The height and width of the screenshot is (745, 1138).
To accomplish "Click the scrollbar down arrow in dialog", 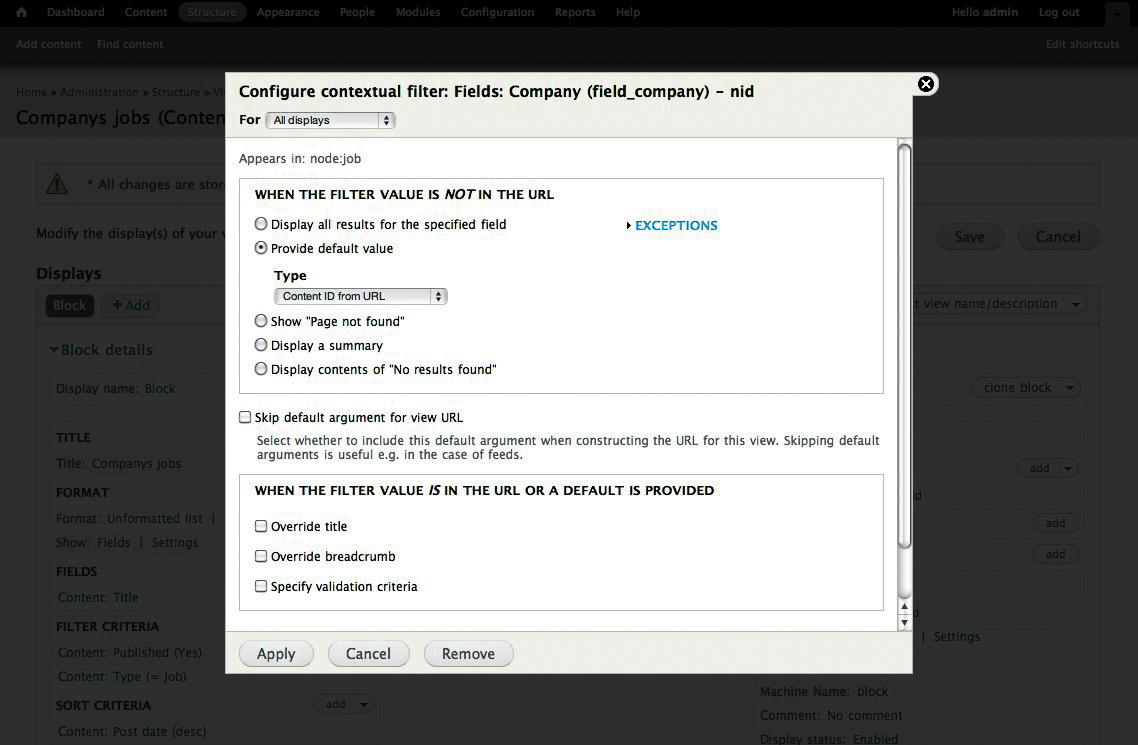I will 904,622.
